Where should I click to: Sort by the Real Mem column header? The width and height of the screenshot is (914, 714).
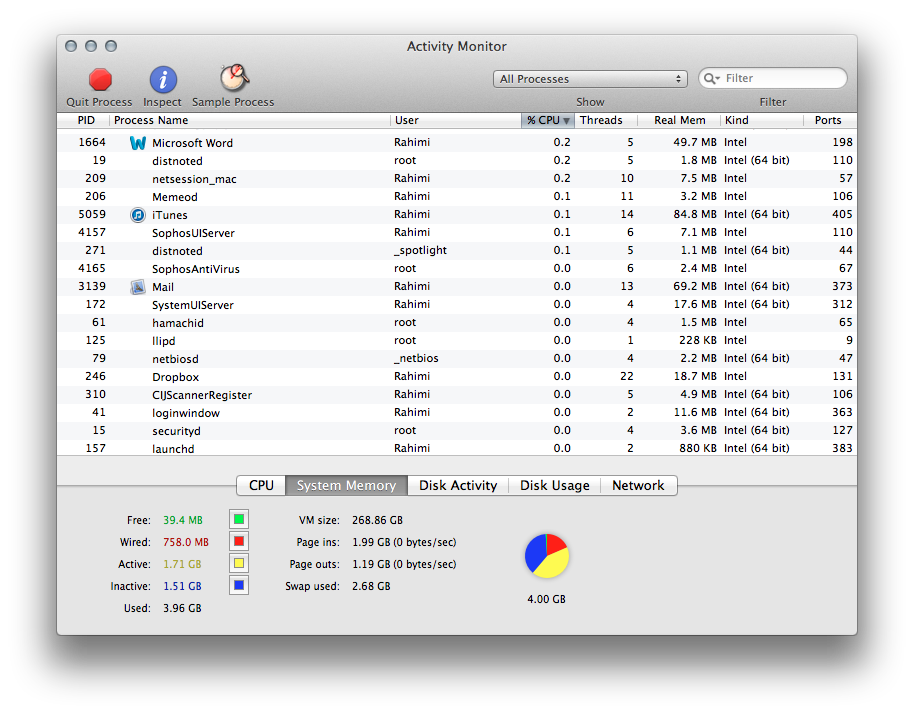[x=679, y=120]
